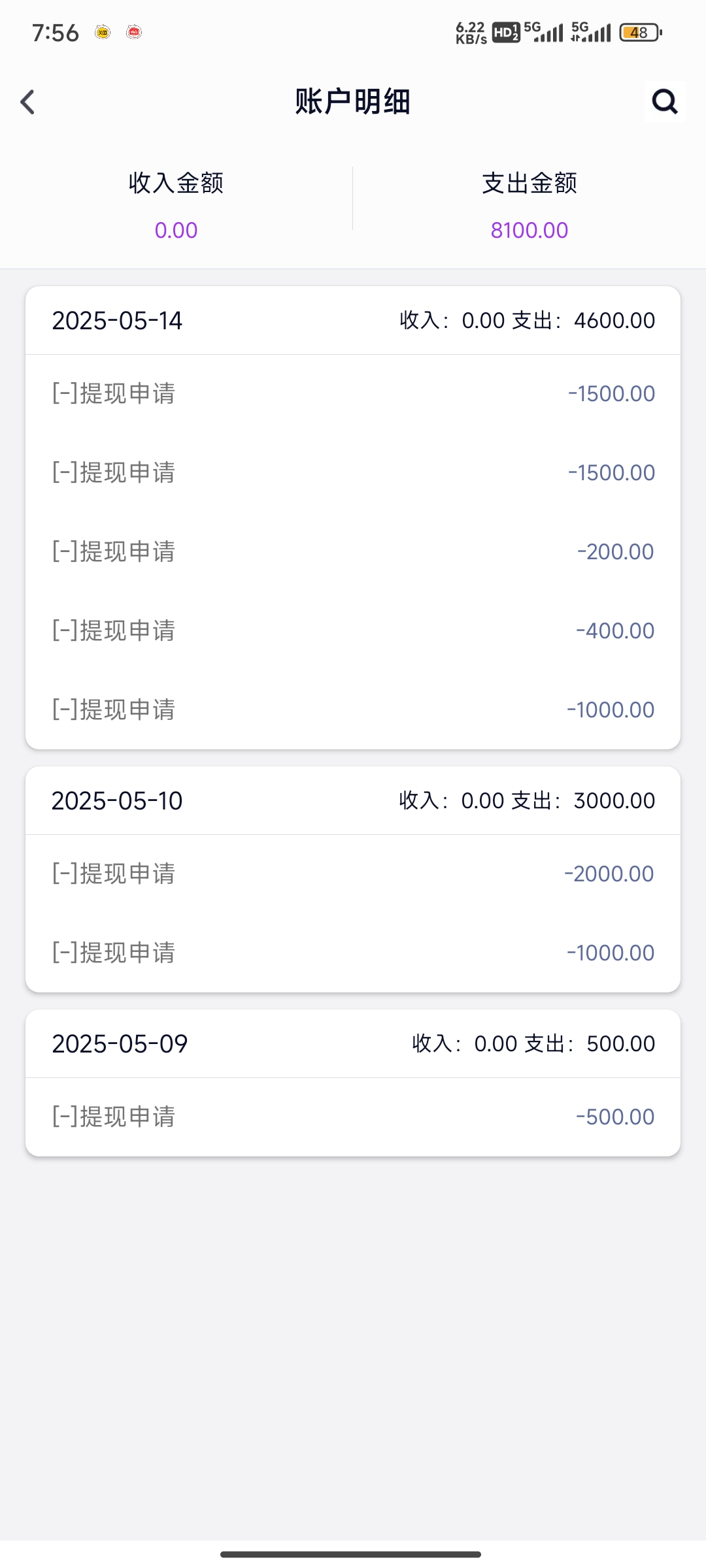Screen dimensions: 706x1568
Task: Tap the HD network status icon
Action: (x=505, y=32)
